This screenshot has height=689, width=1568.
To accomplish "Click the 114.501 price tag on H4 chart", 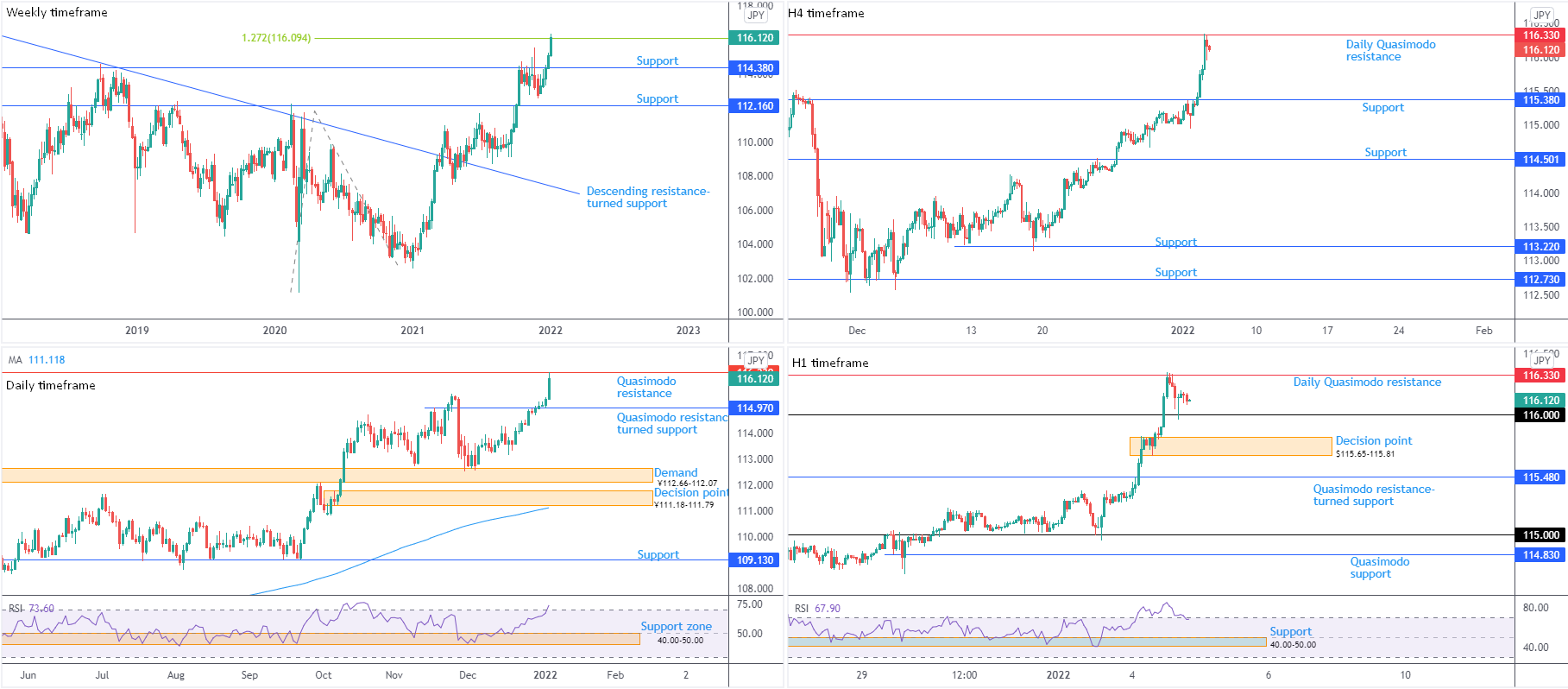I will pyautogui.click(x=1540, y=160).
